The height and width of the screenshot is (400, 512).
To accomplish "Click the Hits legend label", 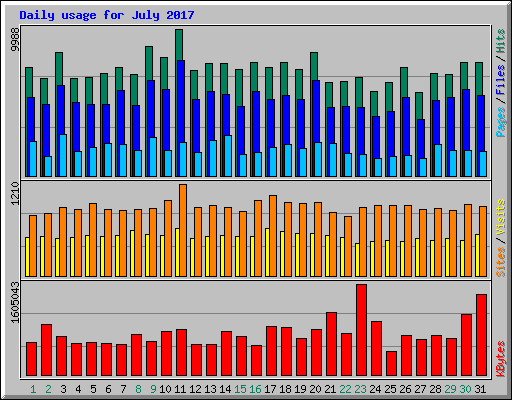I will tap(501, 41).
